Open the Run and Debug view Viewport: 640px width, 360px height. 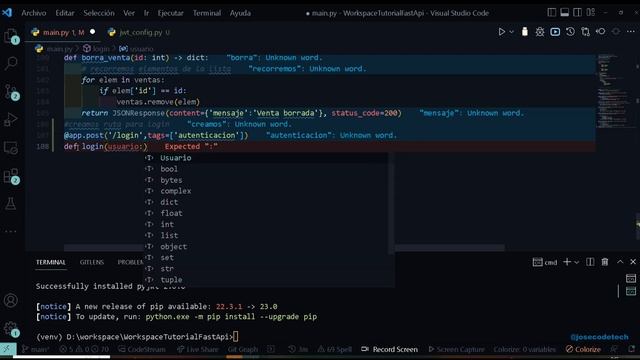pos(11,119)
